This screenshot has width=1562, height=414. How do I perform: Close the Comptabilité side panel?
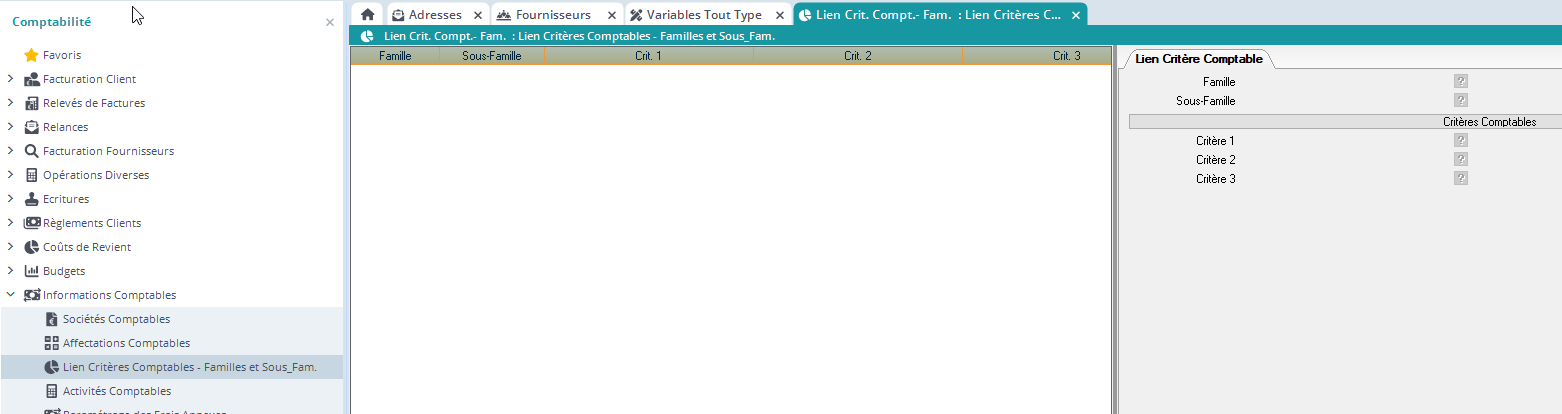coord(330,22)
